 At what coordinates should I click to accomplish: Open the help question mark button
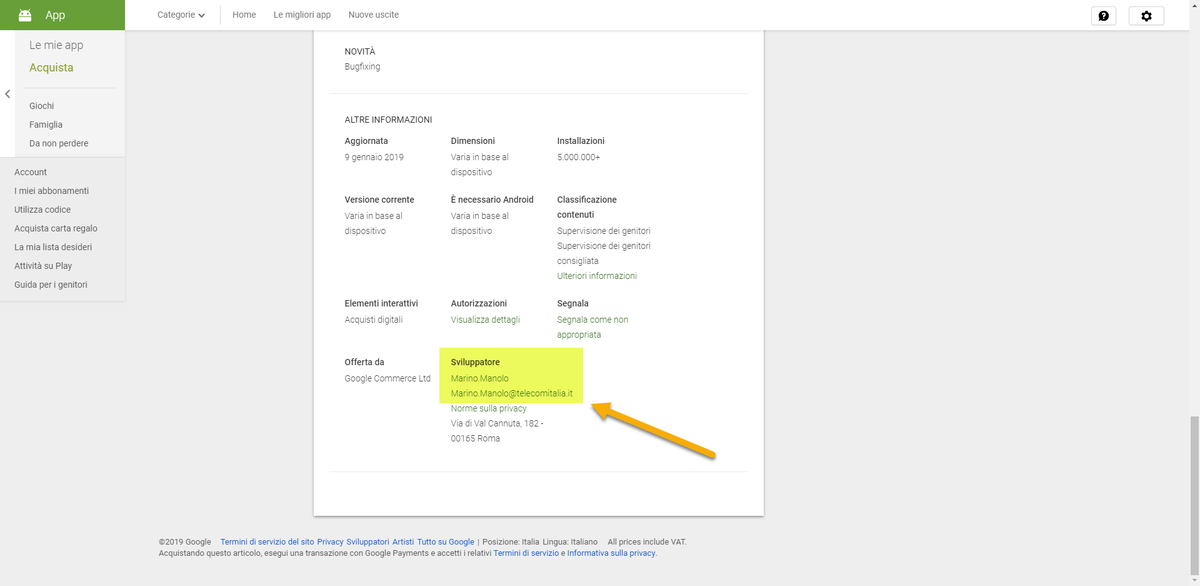click(x=1103, y=16)
